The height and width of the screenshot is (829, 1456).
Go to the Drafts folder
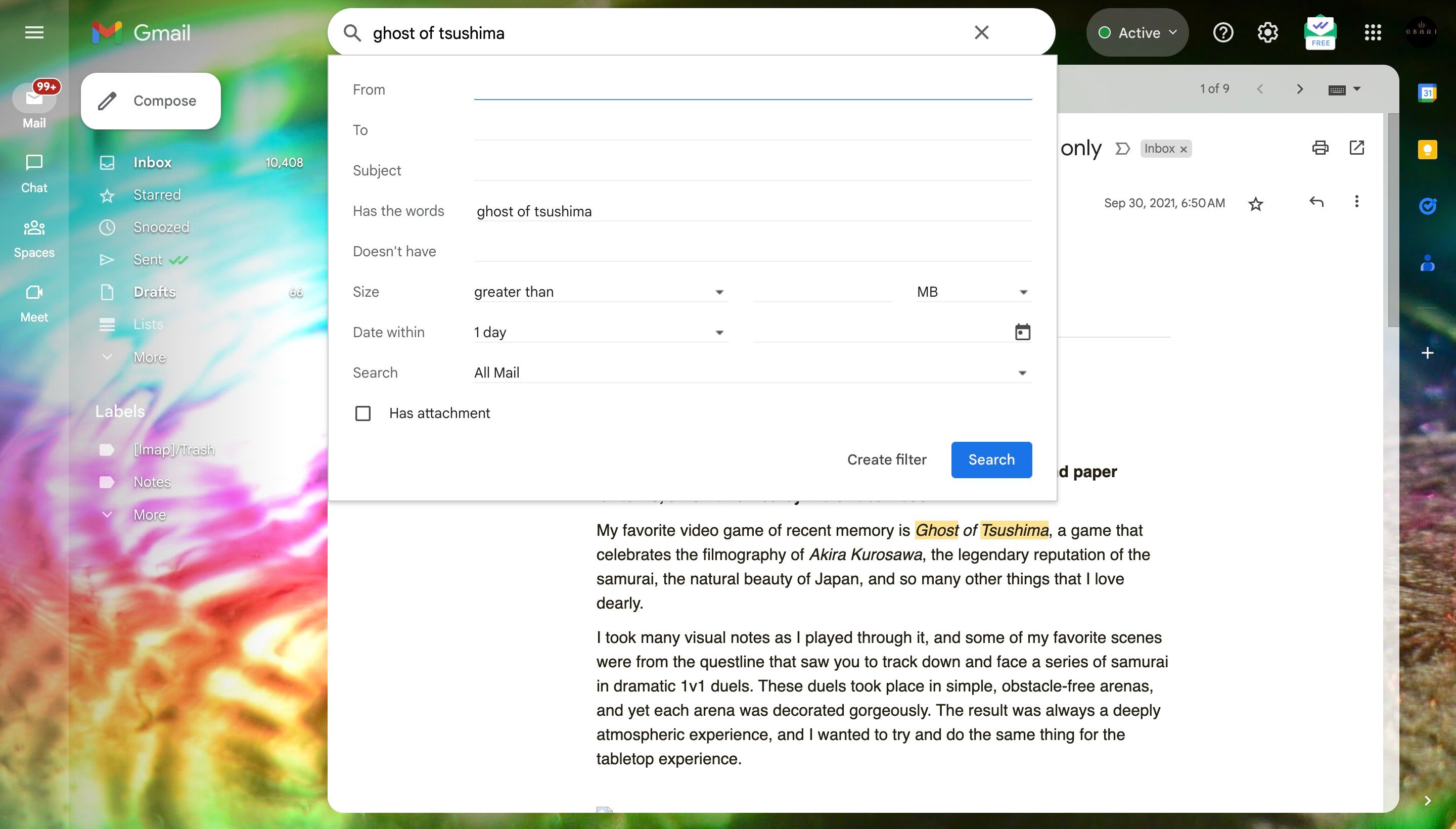[154, 292]
